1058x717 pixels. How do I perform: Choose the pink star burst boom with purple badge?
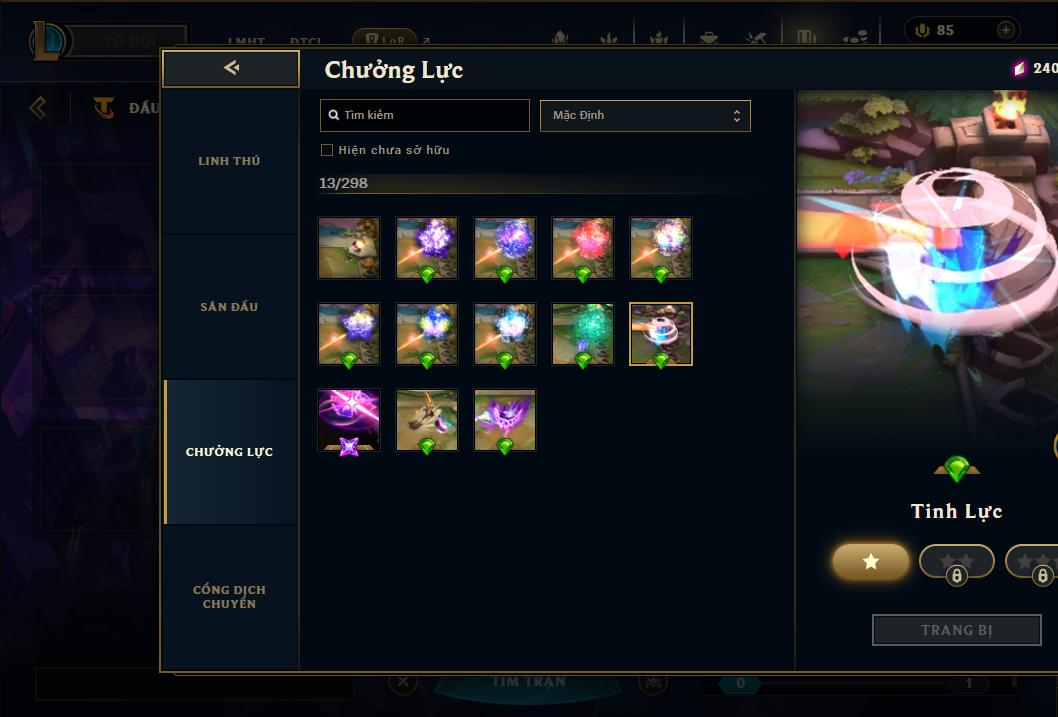click(x=349, y=420)
